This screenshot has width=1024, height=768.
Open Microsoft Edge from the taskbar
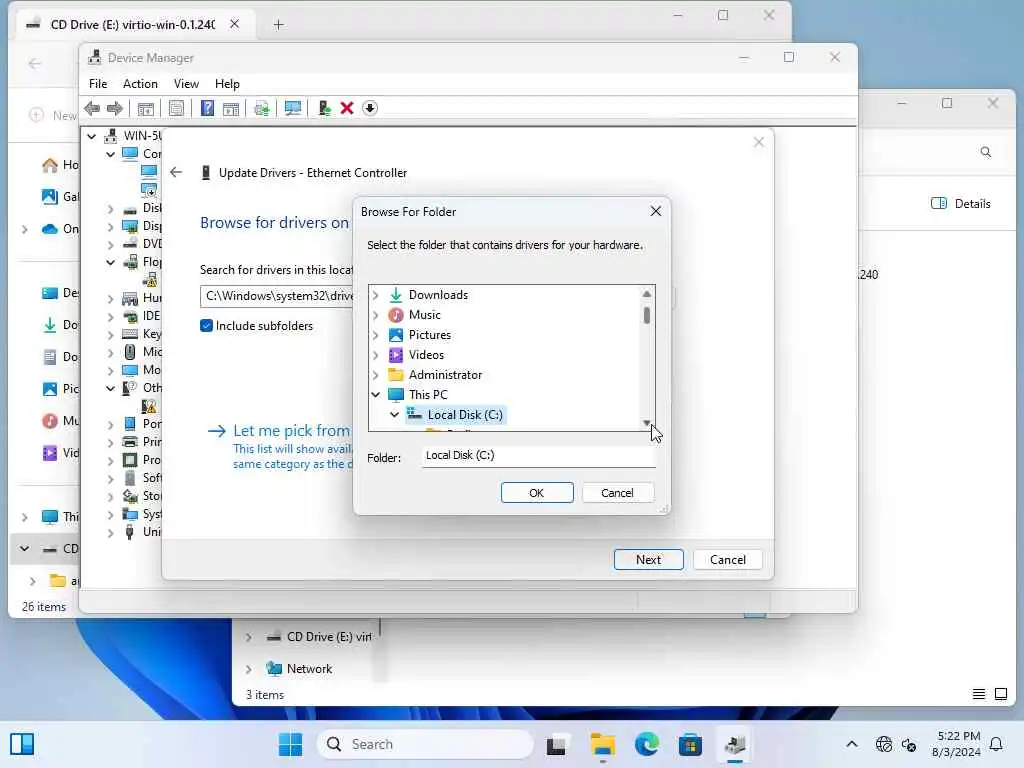point(647,744)
